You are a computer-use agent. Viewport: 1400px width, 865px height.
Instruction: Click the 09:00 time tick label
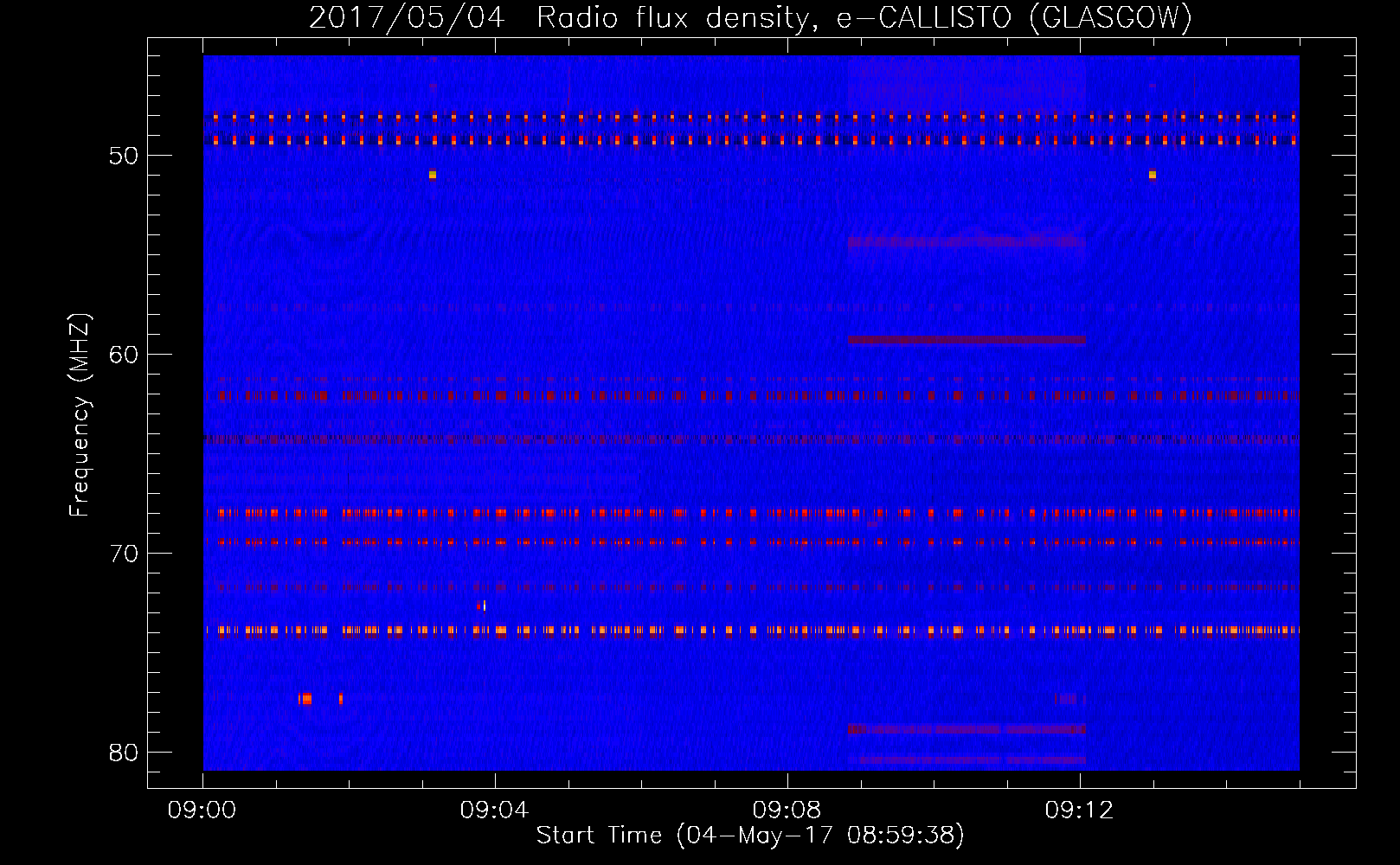click(x=202, y=811)
